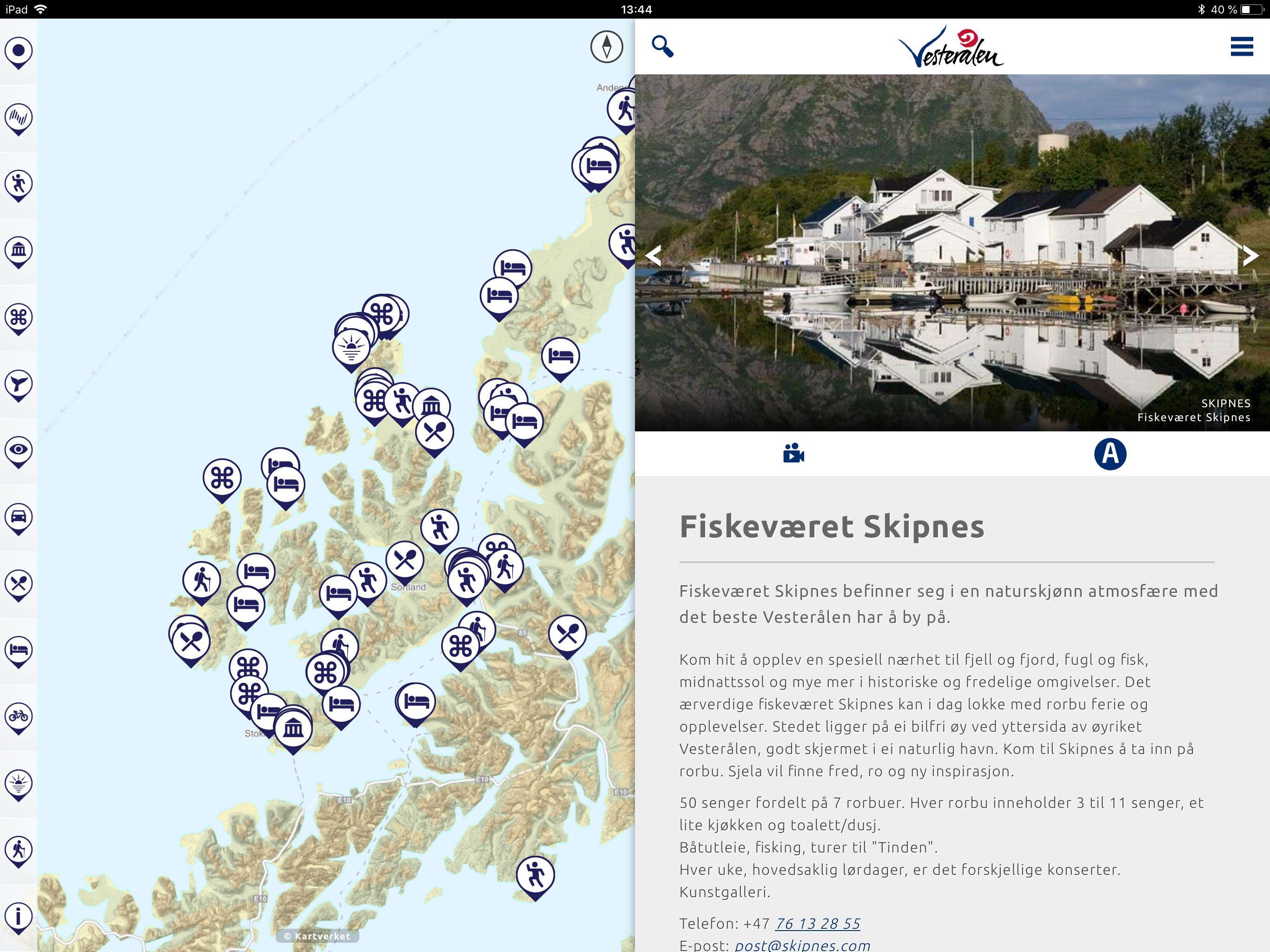Show the next photo with right arrow

(1250, 255)
